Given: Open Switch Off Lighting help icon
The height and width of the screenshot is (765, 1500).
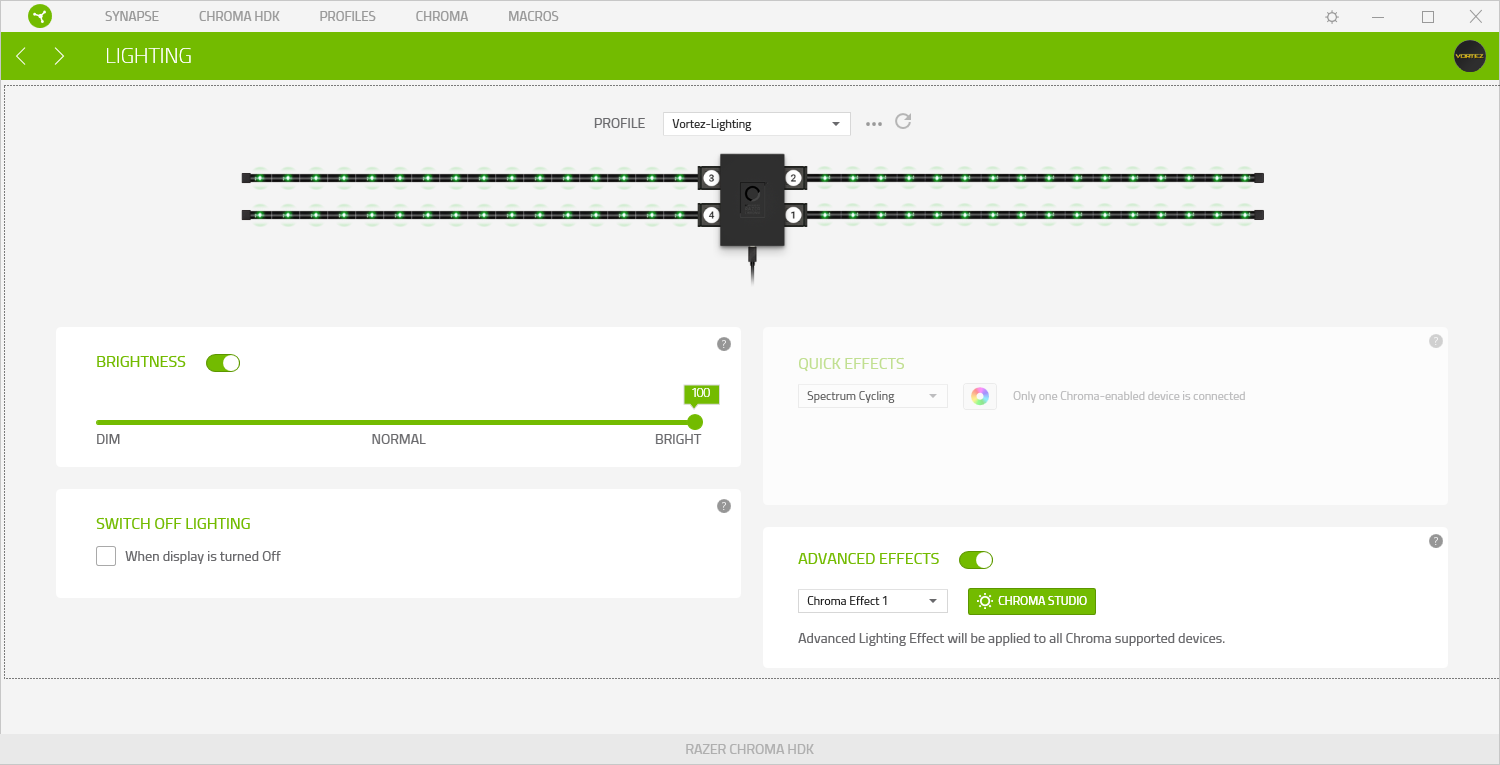Looking at the screenshot, I should (724, 506).
